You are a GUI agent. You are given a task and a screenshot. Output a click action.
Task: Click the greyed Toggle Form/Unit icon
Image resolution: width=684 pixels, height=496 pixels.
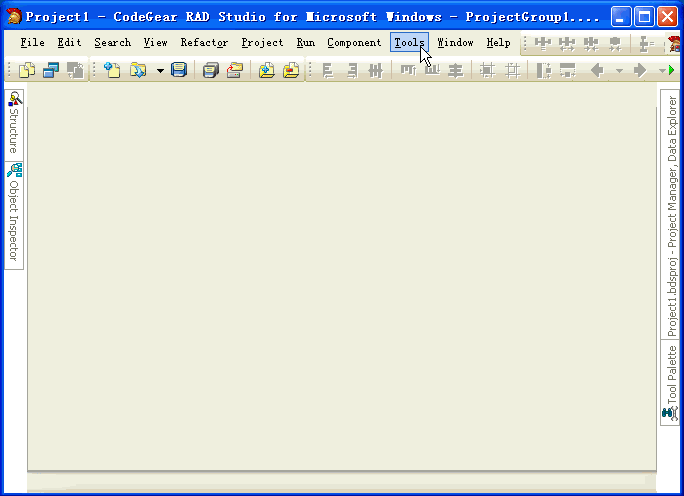click(x=75, y=70)
